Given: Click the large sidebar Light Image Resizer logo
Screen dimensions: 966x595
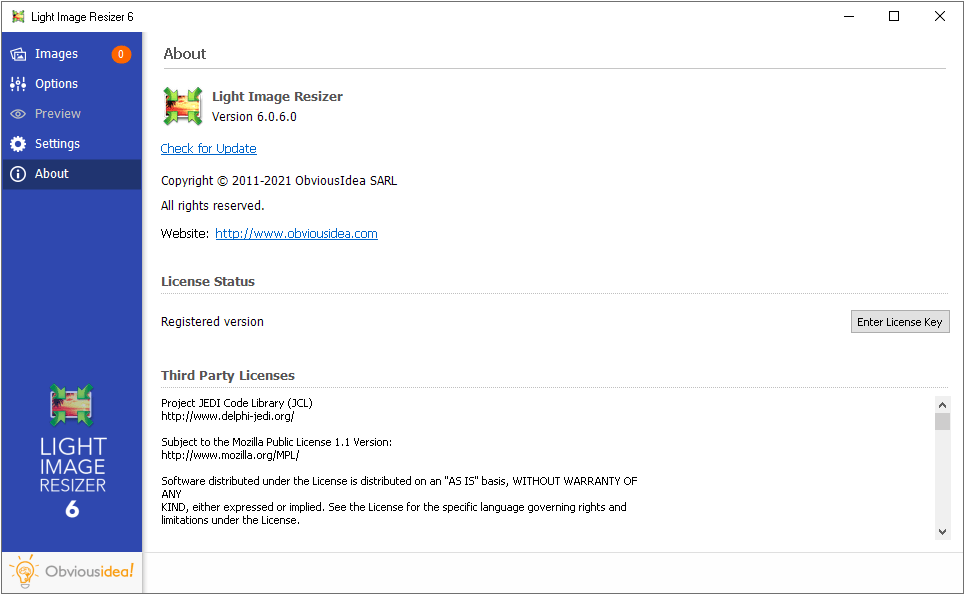Looking at the screenshot, I should pyautogui.click(x=72, y=406).
